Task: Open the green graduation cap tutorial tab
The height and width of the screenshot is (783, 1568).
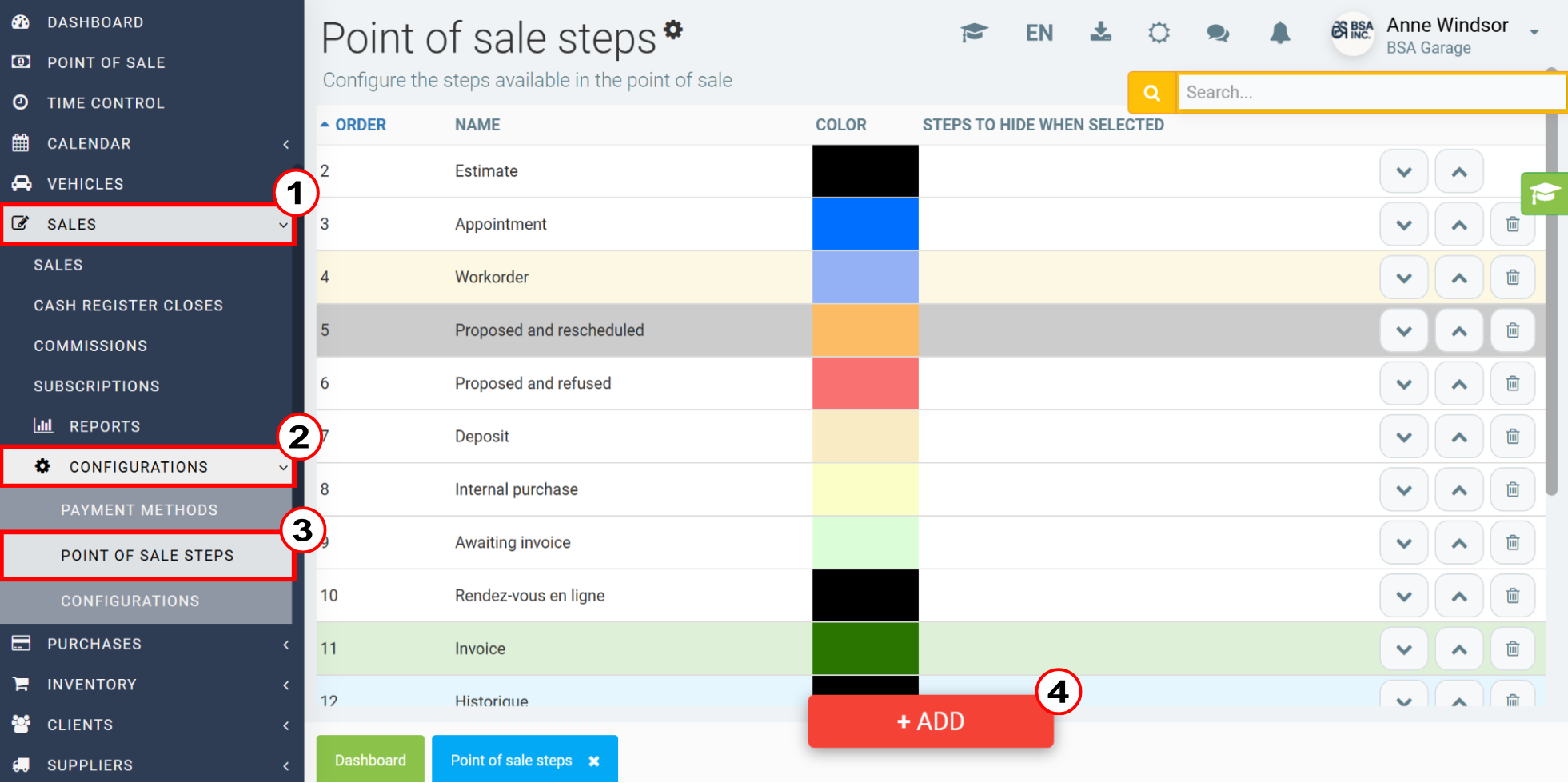Action: coord(1545,194)
